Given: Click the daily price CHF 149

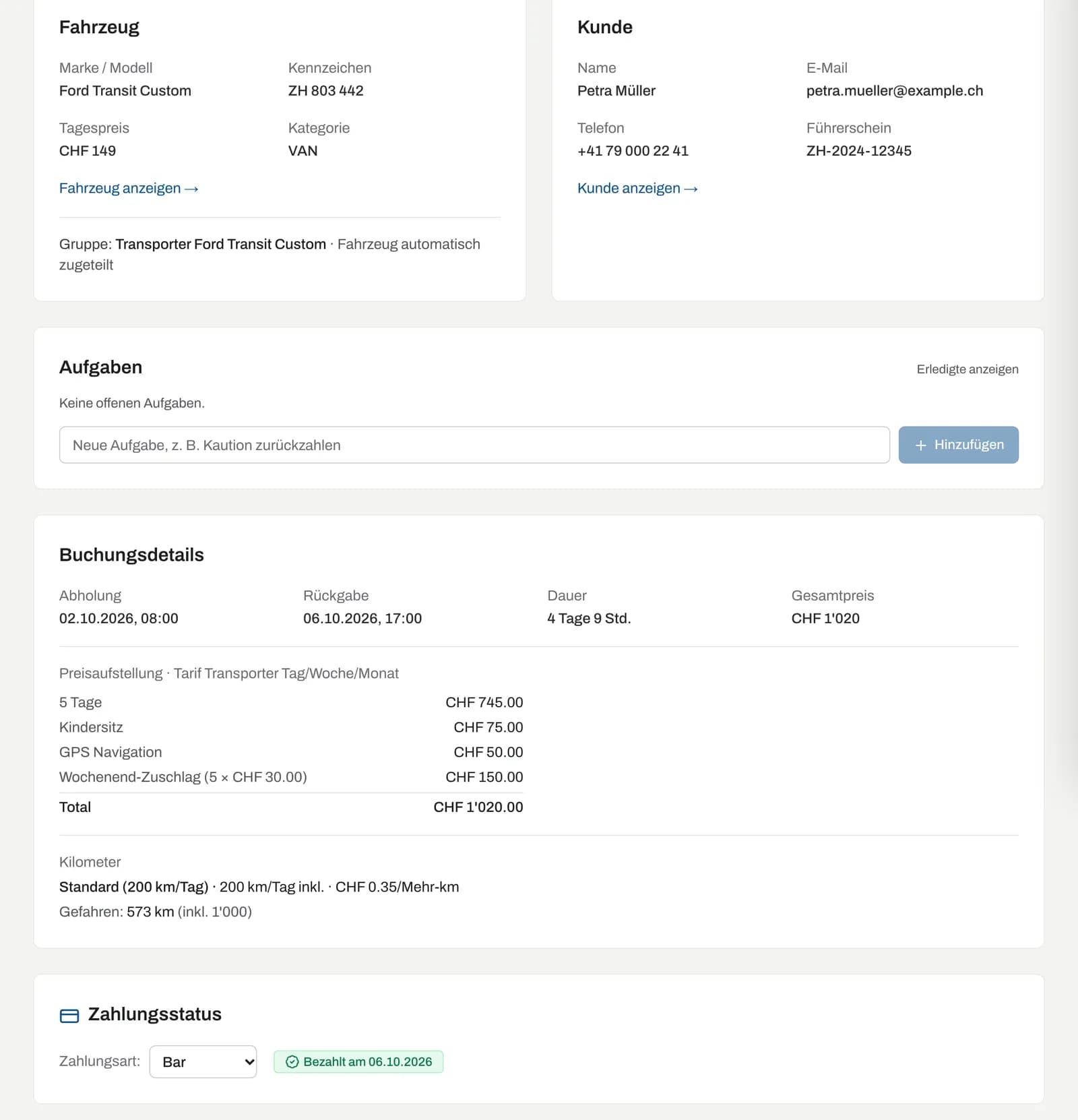Looking at the screenshot, I should click(x=88, y=151).
